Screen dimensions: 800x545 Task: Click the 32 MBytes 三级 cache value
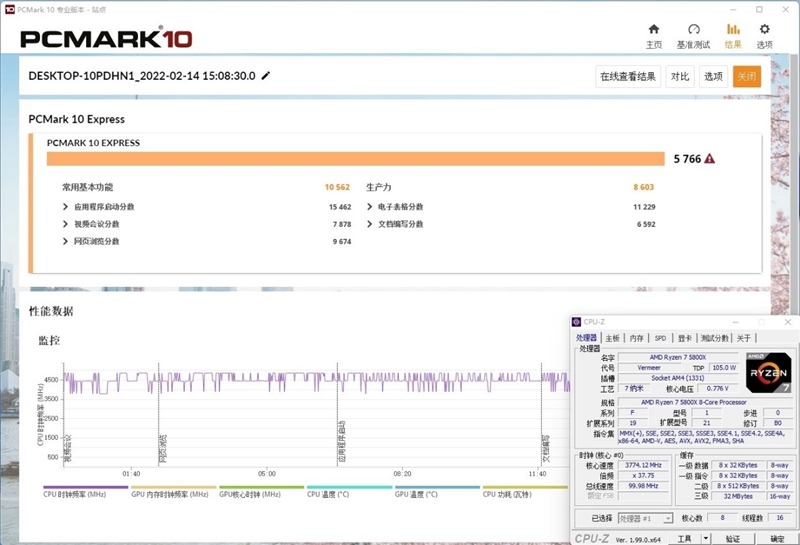738,496
